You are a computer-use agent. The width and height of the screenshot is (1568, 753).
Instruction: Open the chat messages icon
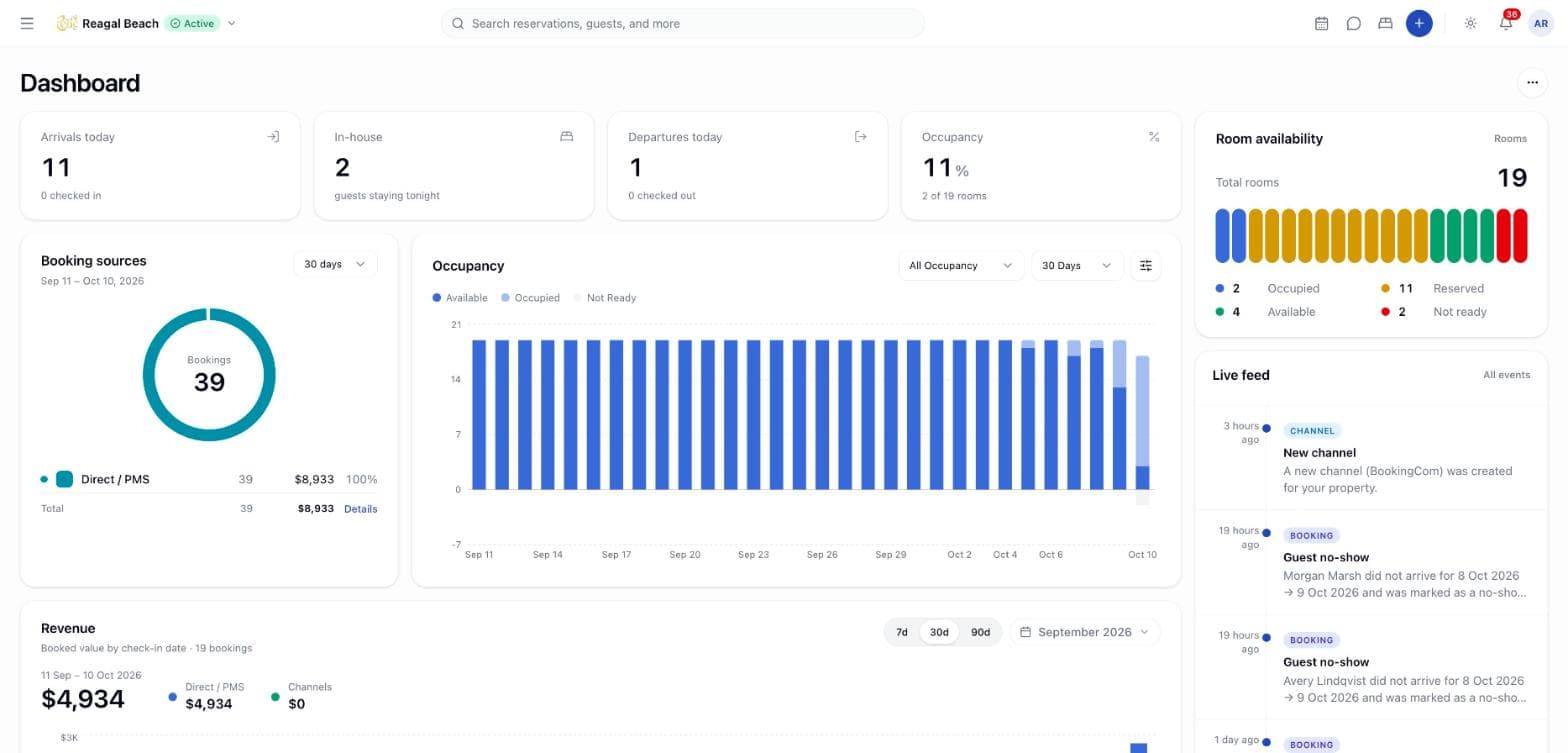pos(1353,23)
